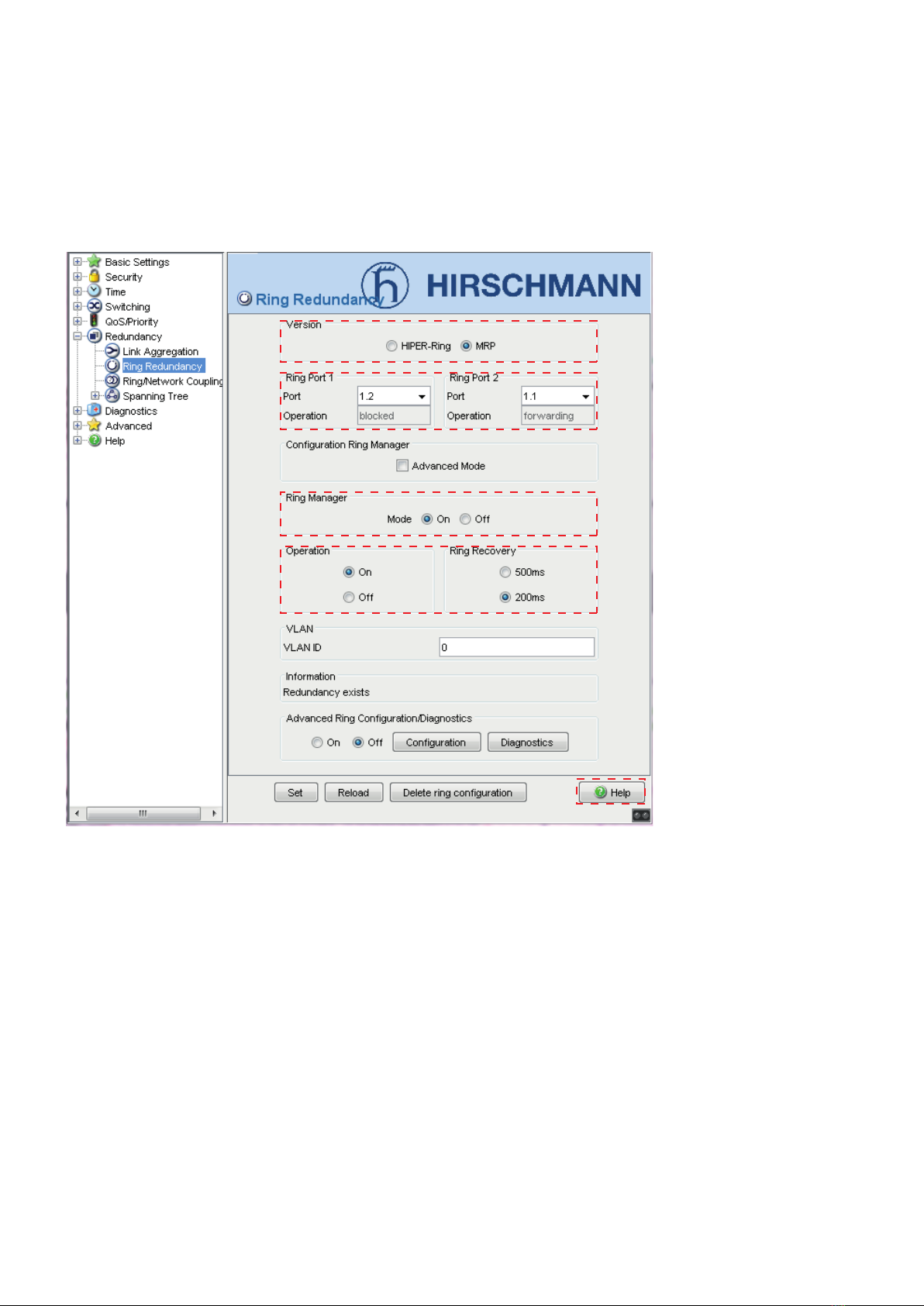Image resolution: width=924 pixels, height=1306 pixels.
Task: Click the Spanning Tree icon
Action: click(112, 395)
